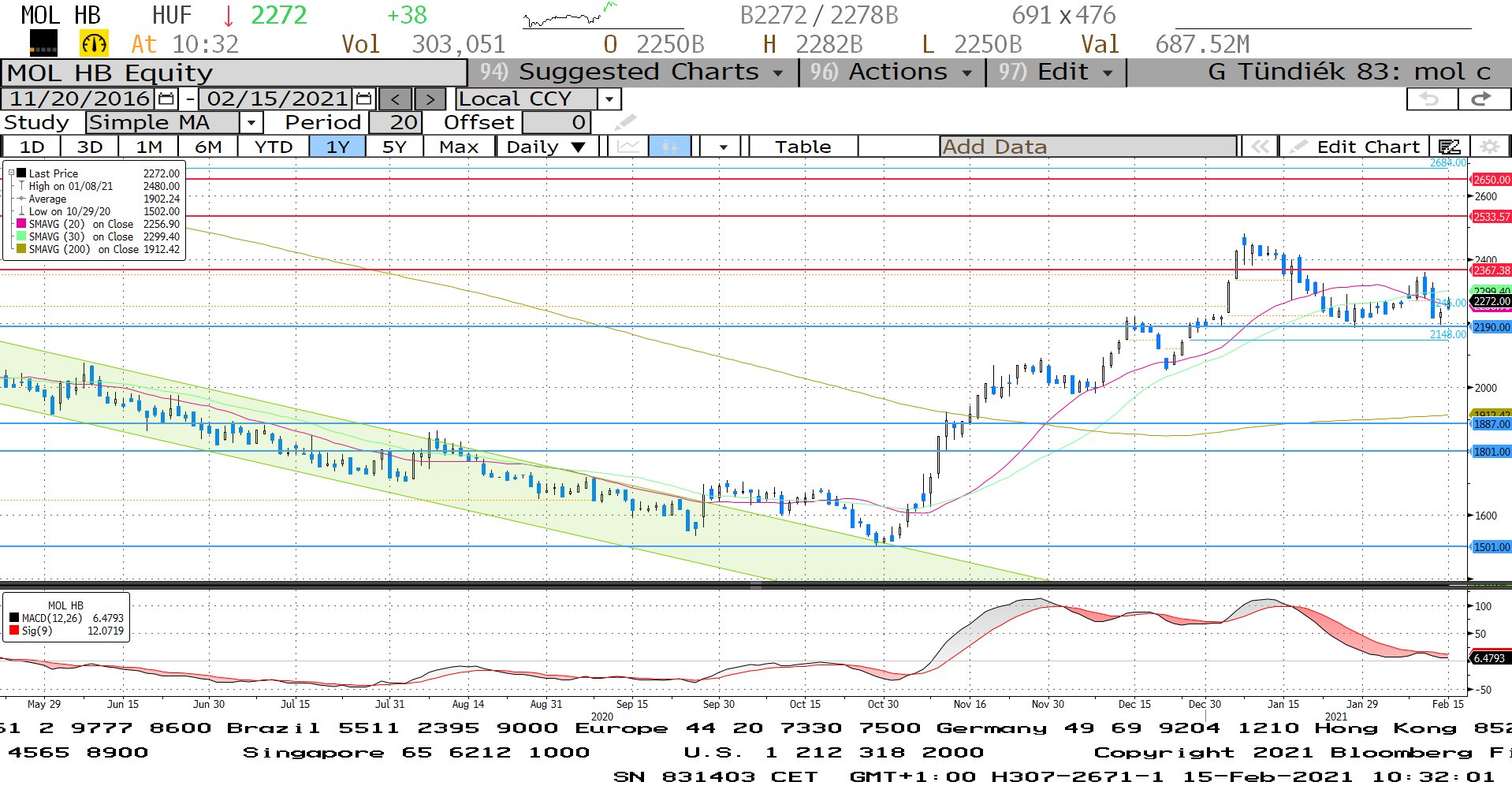Click the Table view button

[803, 147]
